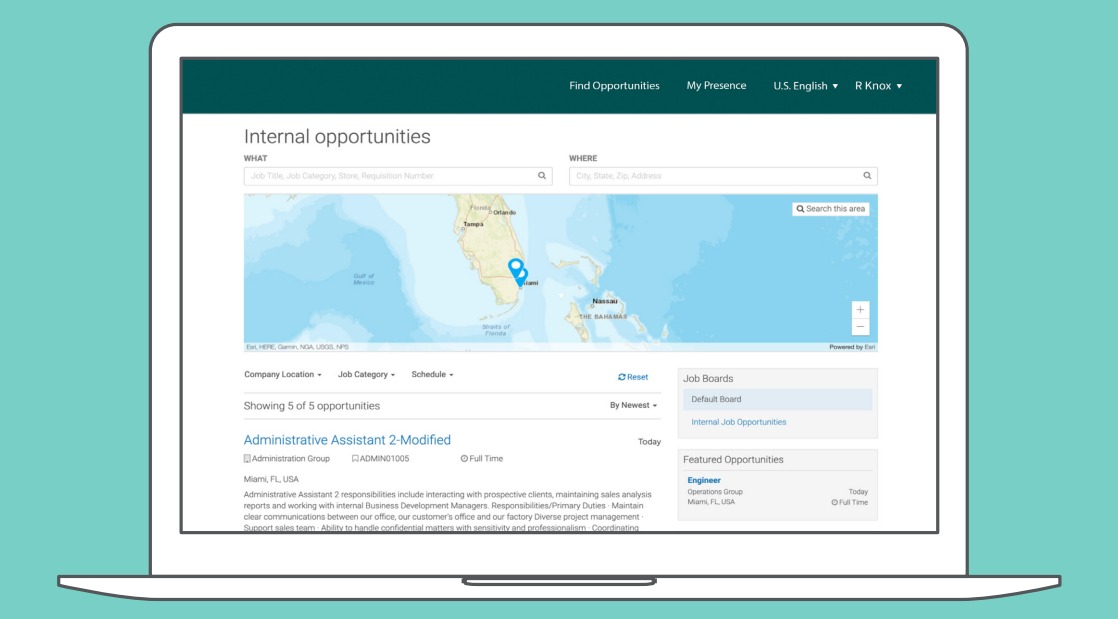Open My Presence from the top navigation
The image size is (1118, 619).
pos(716,86)
